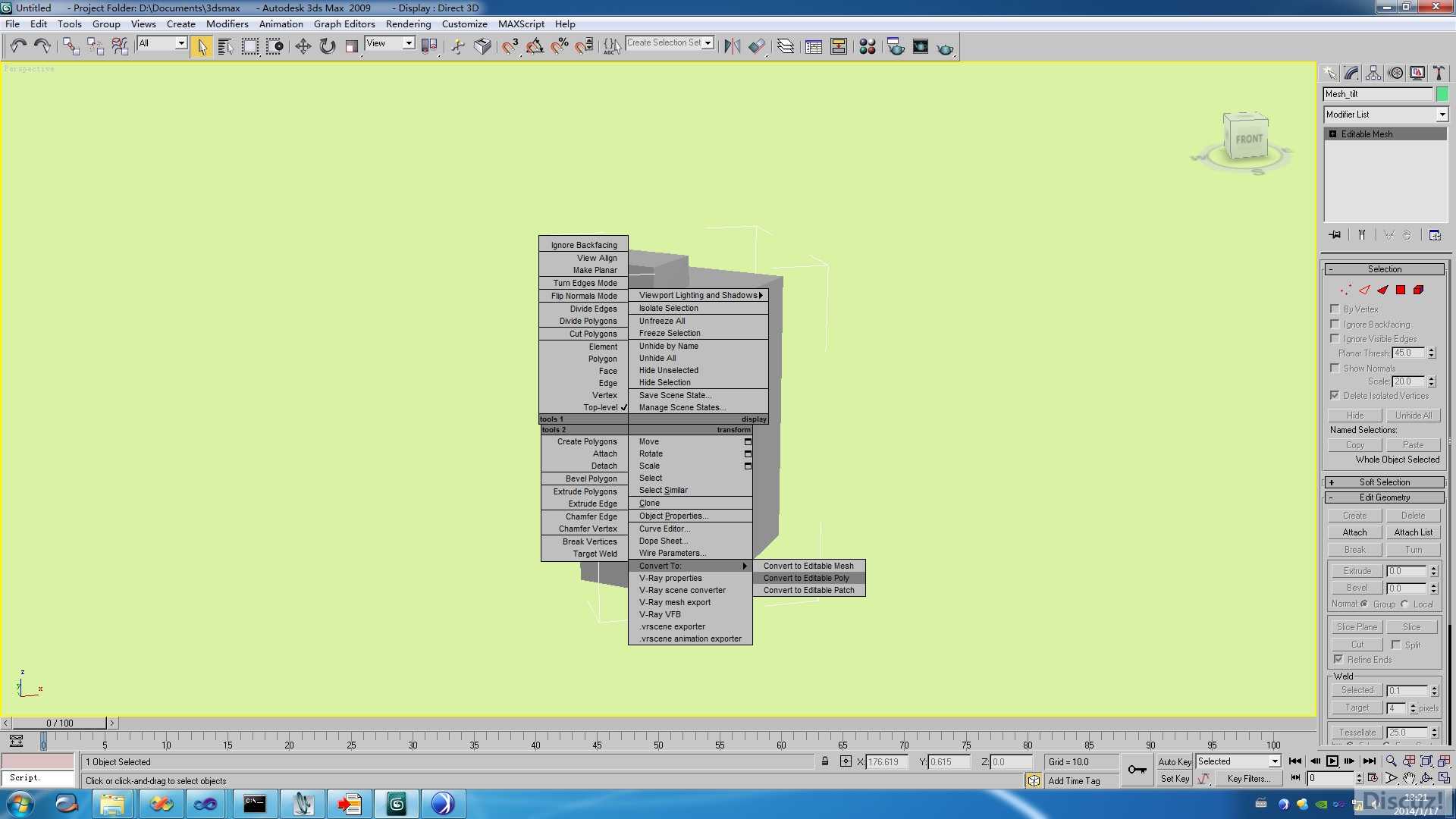Switch to the Utilities hammer panel
The height and width of the screenshot is (819, 1456).
point(1439,73)
